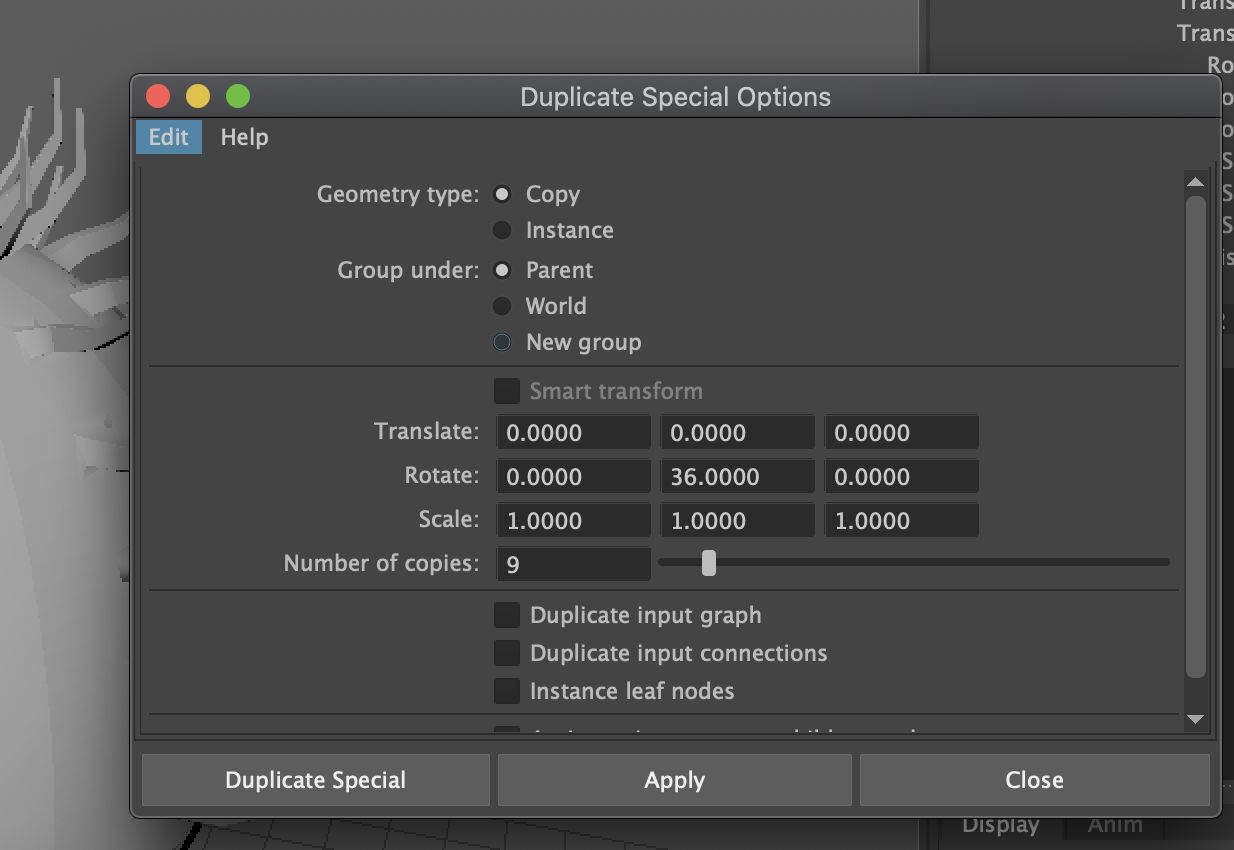The height and width of the screenshot is (850, 1234).
Task: Click the Close button at bottom
Action: point(1034,780)
